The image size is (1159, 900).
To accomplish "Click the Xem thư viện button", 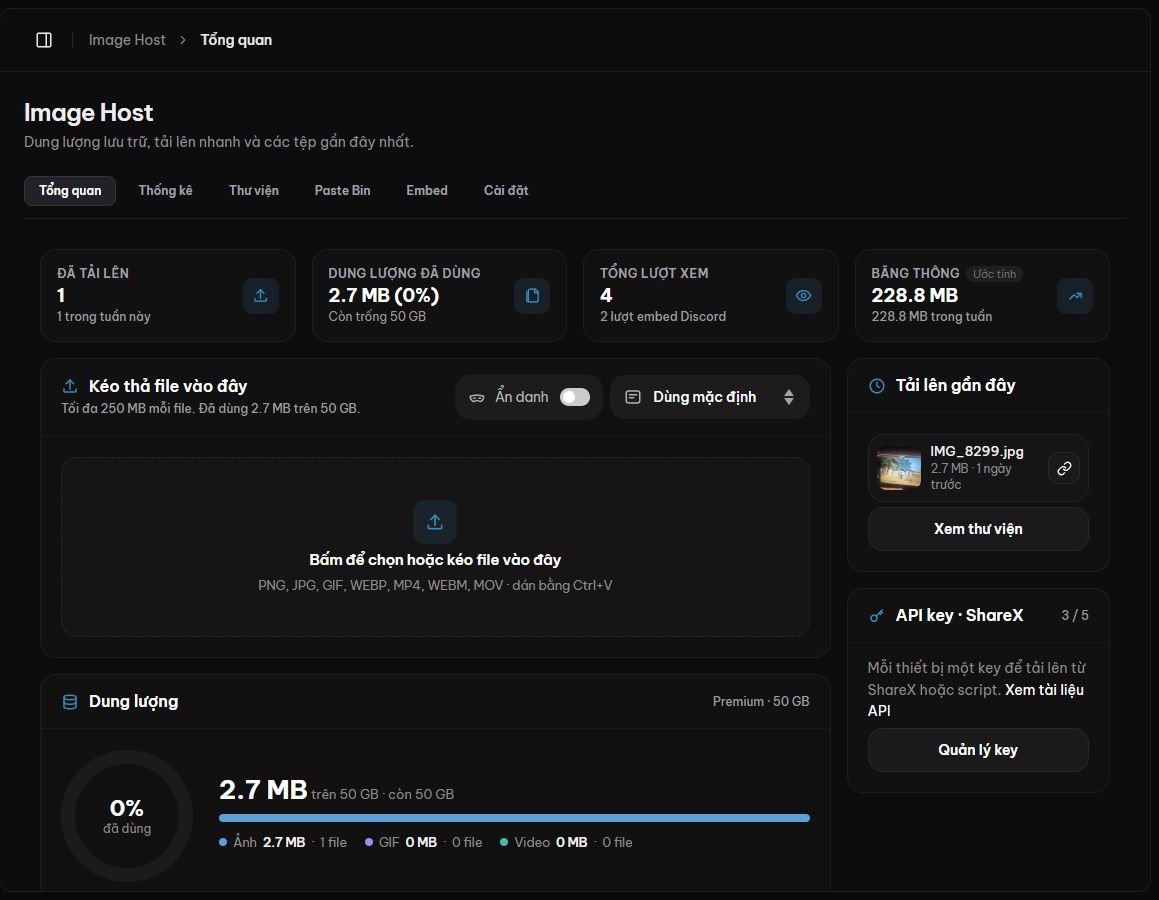I will pyautogui.click(x=978, y=529).
